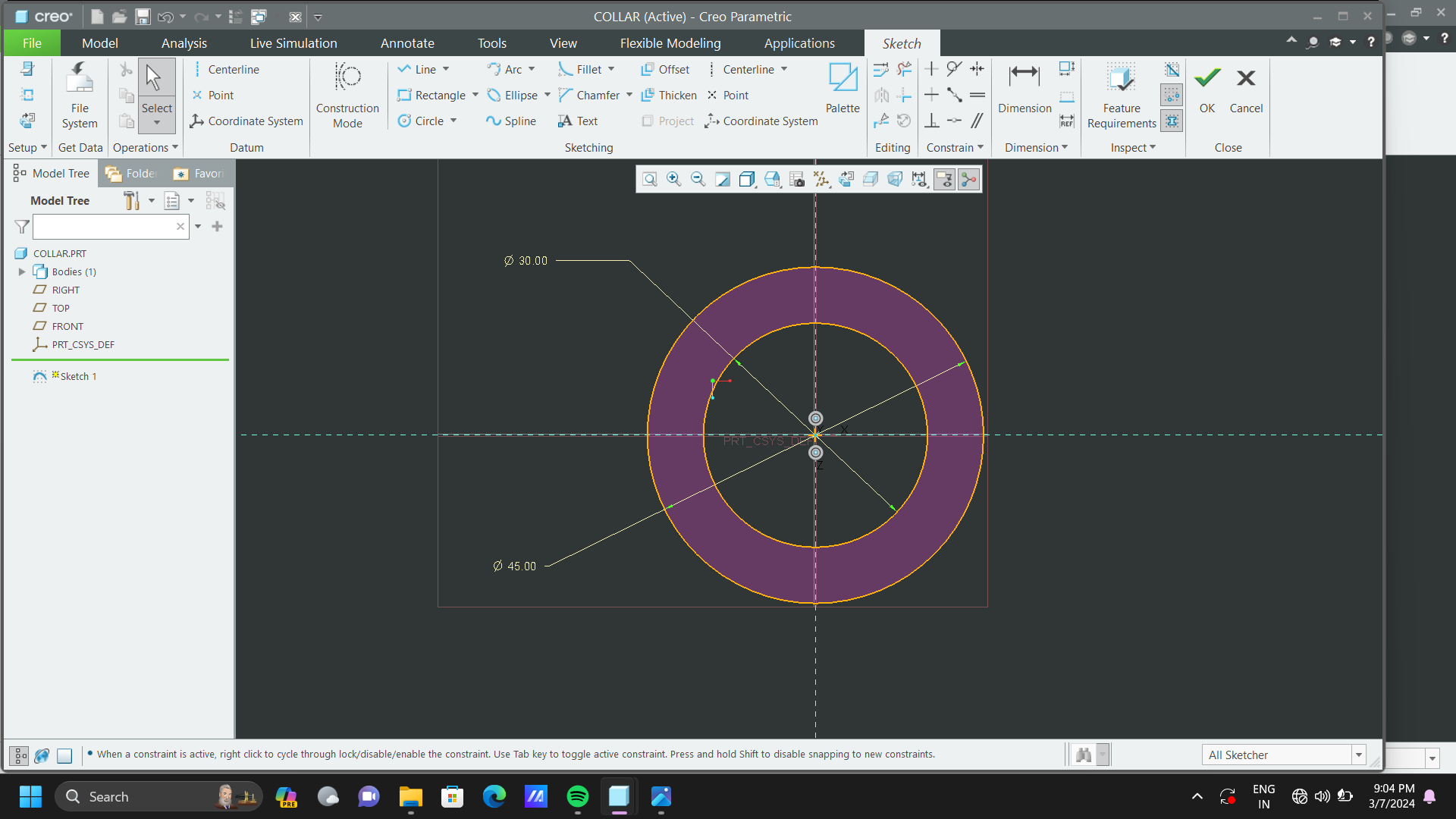Choose the Fillet tool
The width and height of the screenshot is (1456, 819).
tap(580, 69)
